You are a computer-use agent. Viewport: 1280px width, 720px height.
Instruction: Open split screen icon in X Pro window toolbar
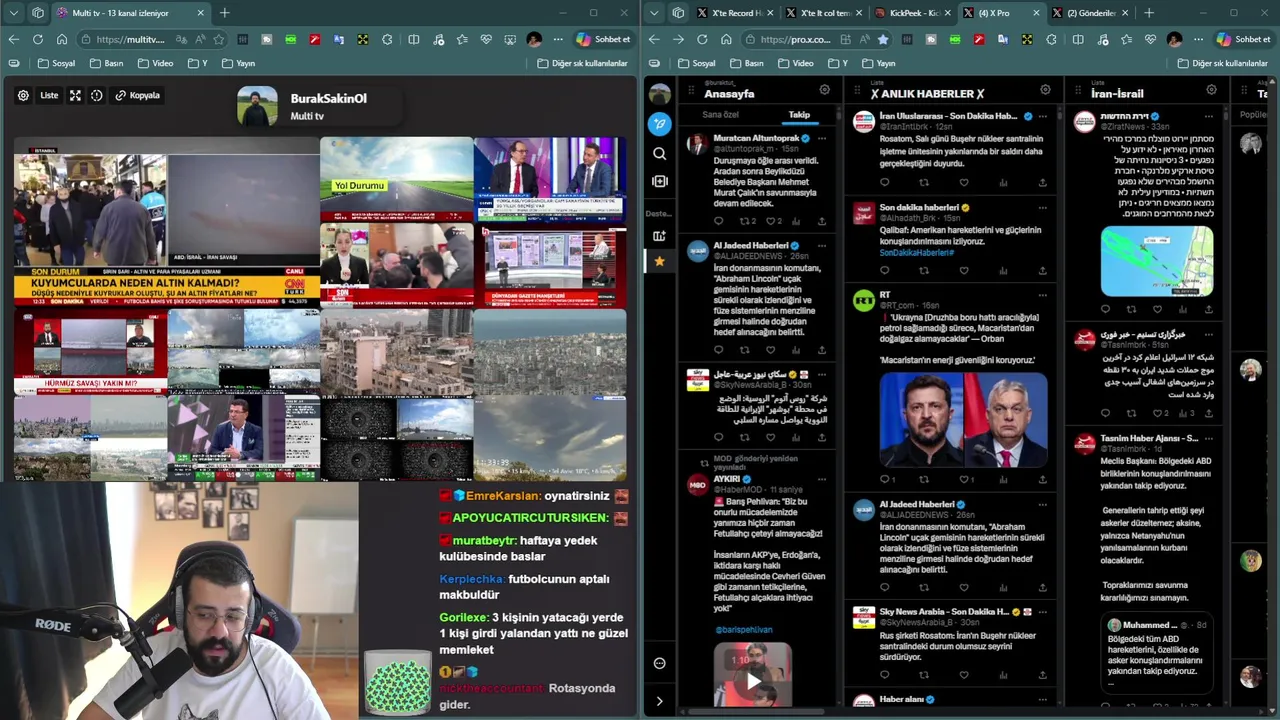point(1078,39)
